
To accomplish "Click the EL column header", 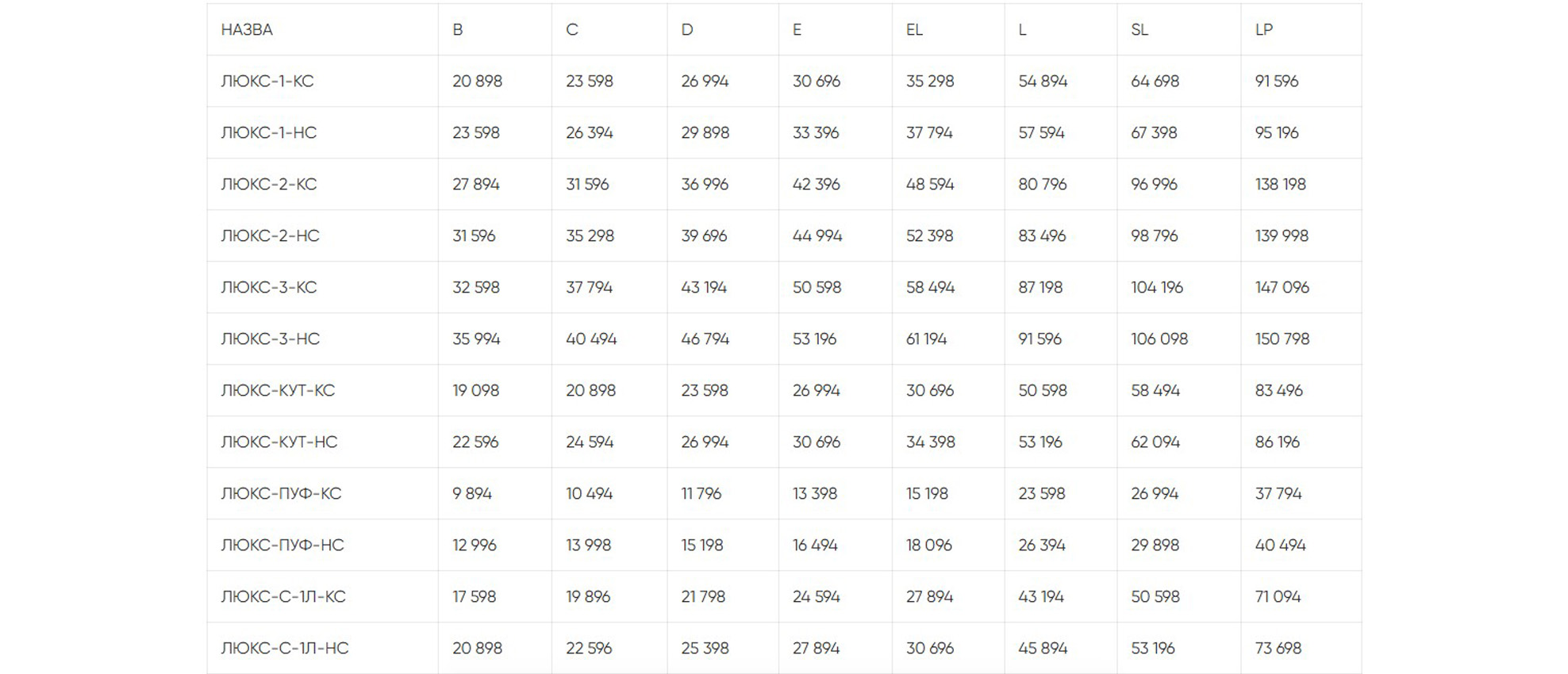I will pyautogui.click(x=914, y=29).
